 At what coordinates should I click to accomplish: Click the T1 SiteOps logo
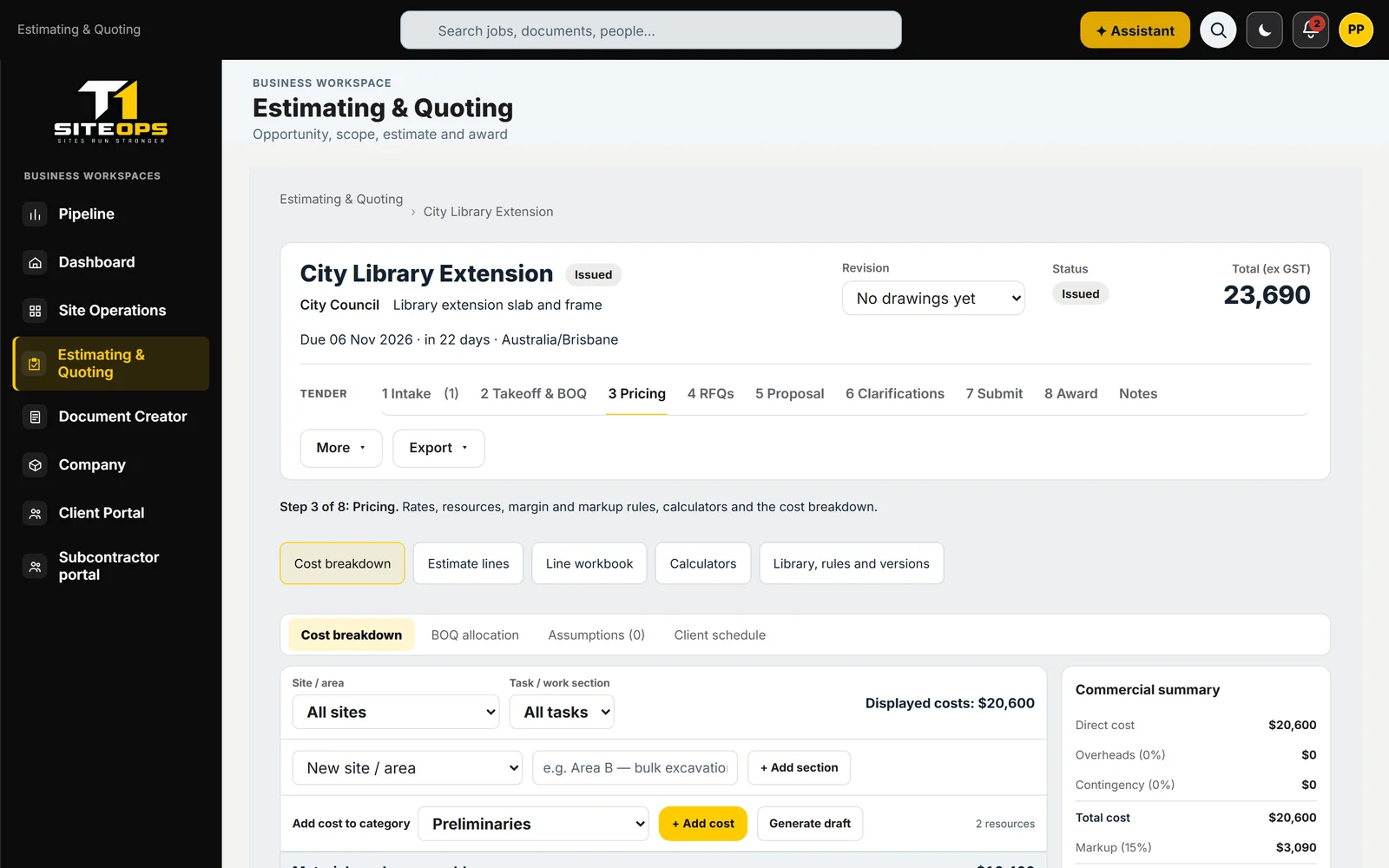[110, 111]
